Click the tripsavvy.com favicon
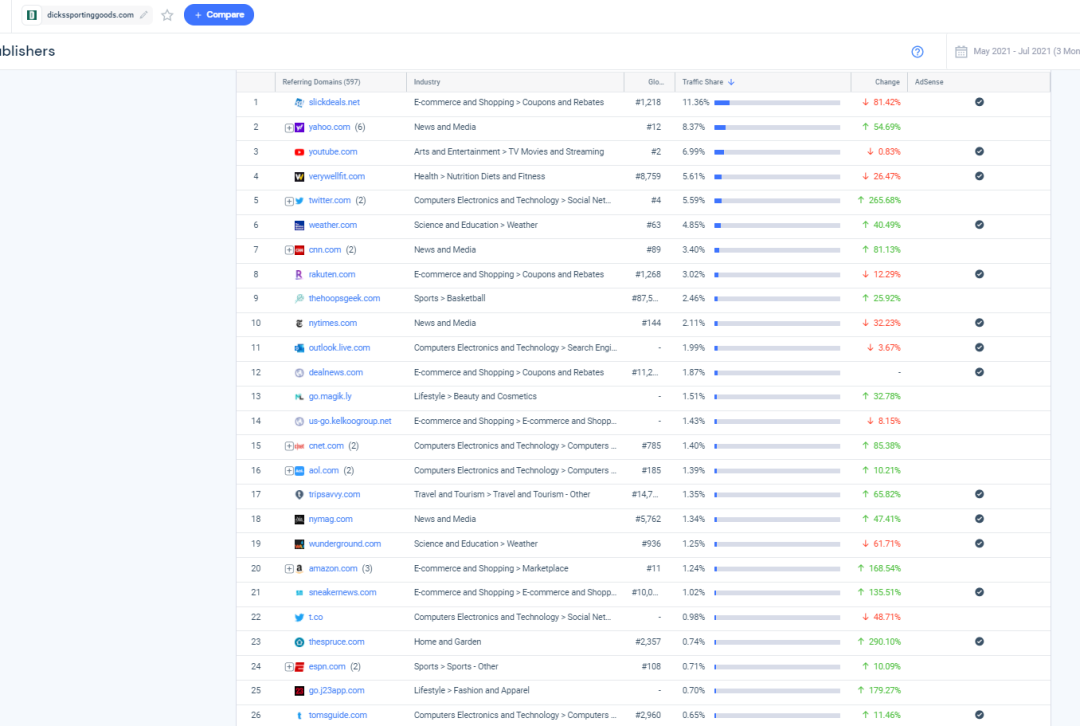Screen dimensions: 1080x726 pos(299,495)
